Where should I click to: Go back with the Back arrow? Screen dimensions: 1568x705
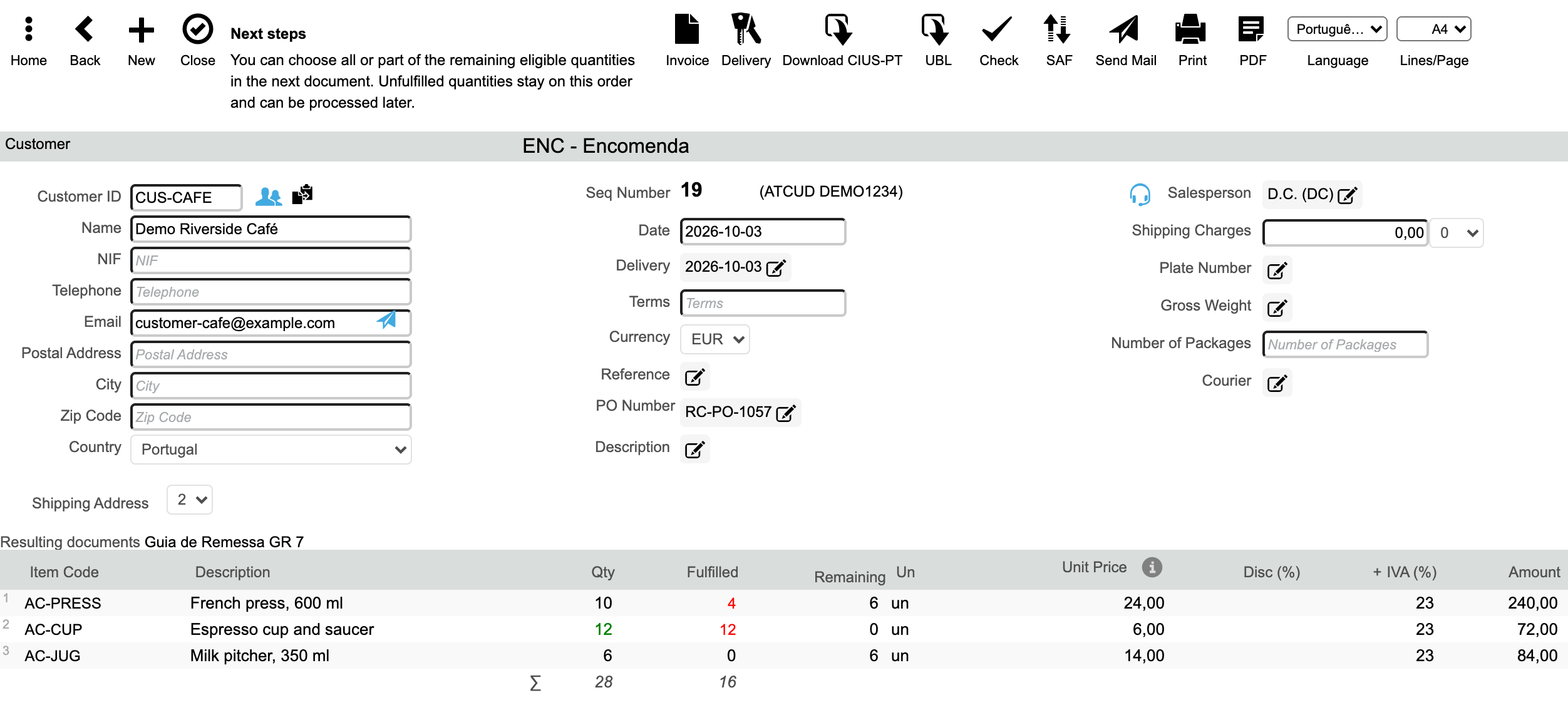point(85,29)
